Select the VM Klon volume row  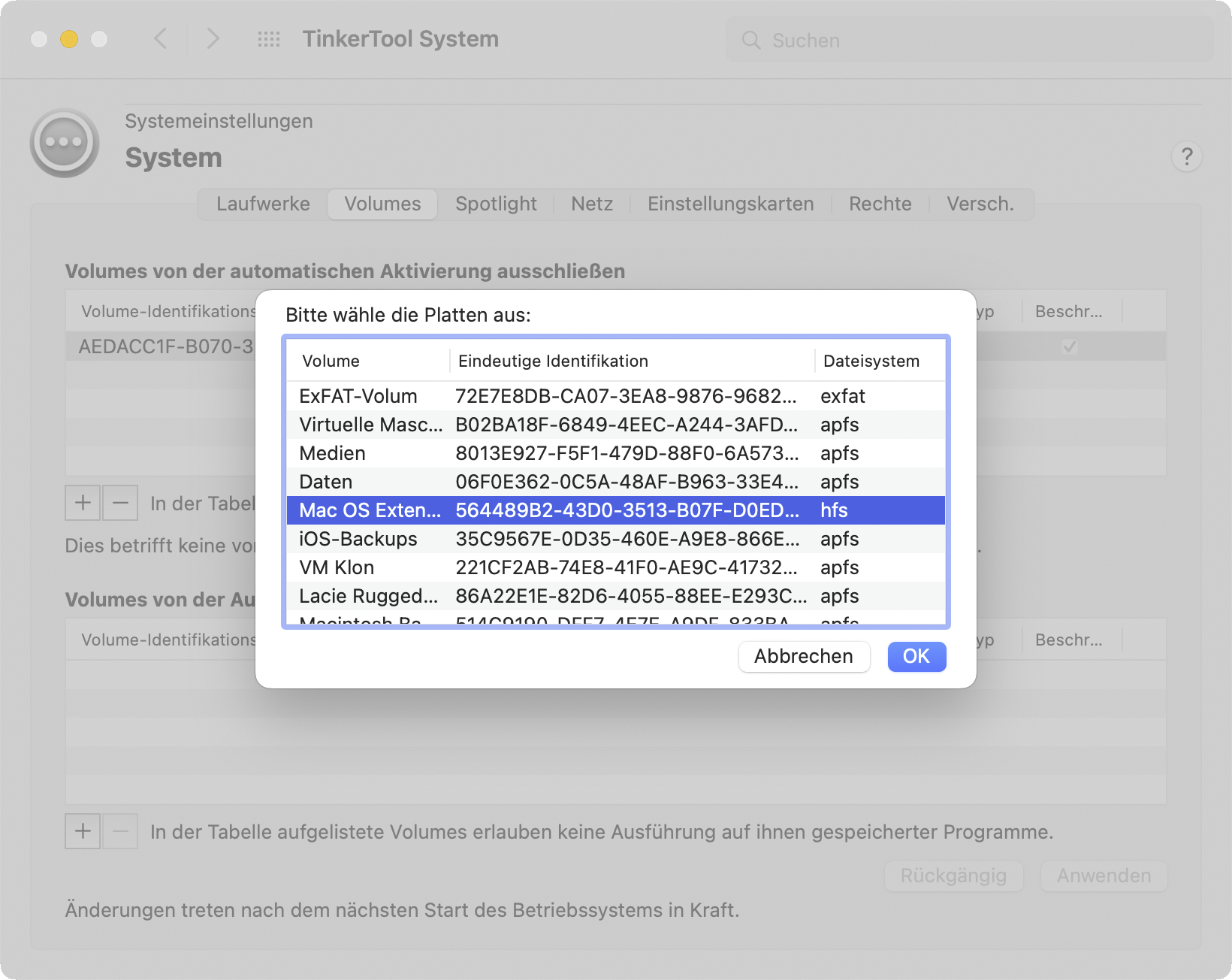[616, 567]
